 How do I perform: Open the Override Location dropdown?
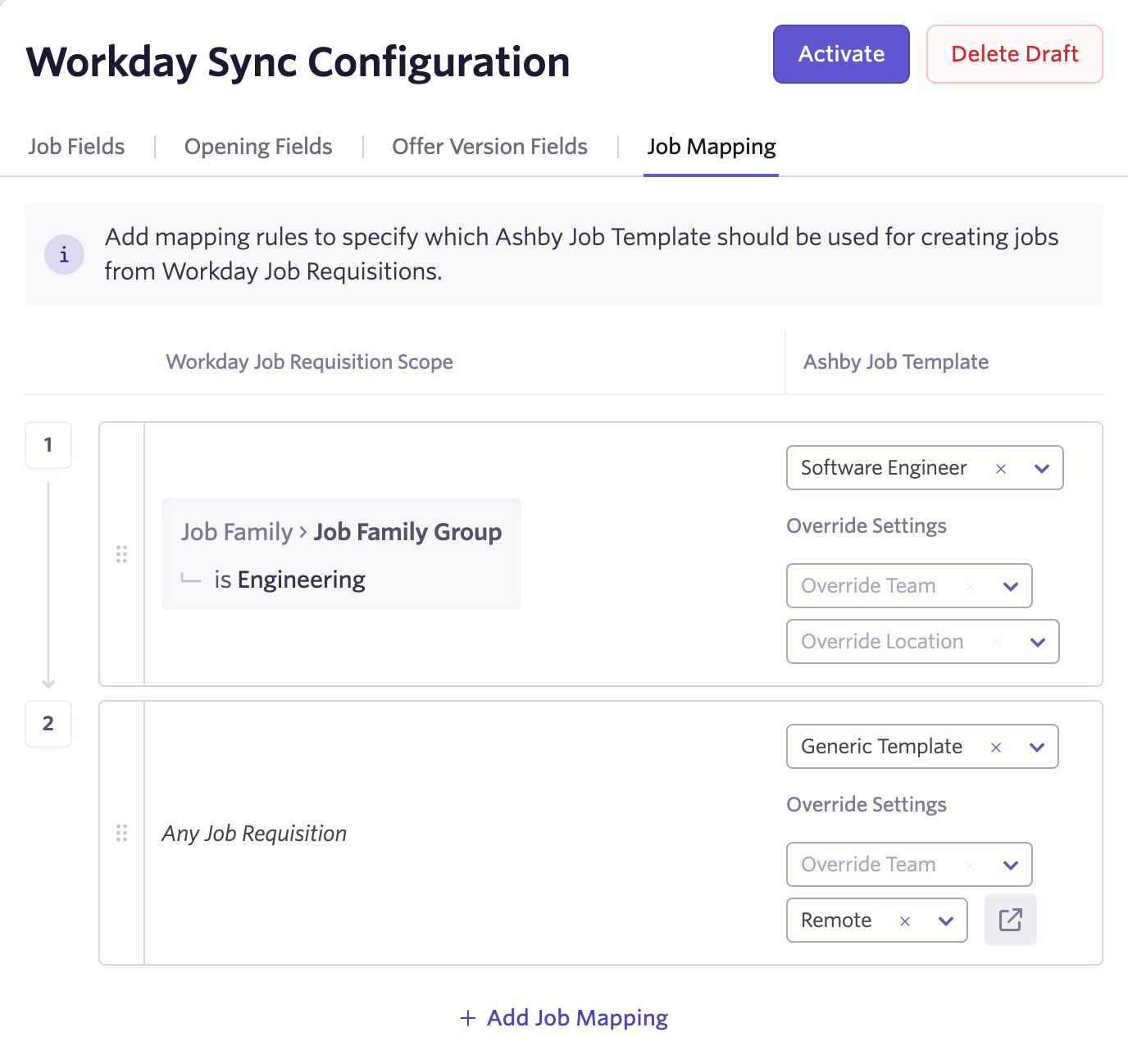tap(1037, 642)
